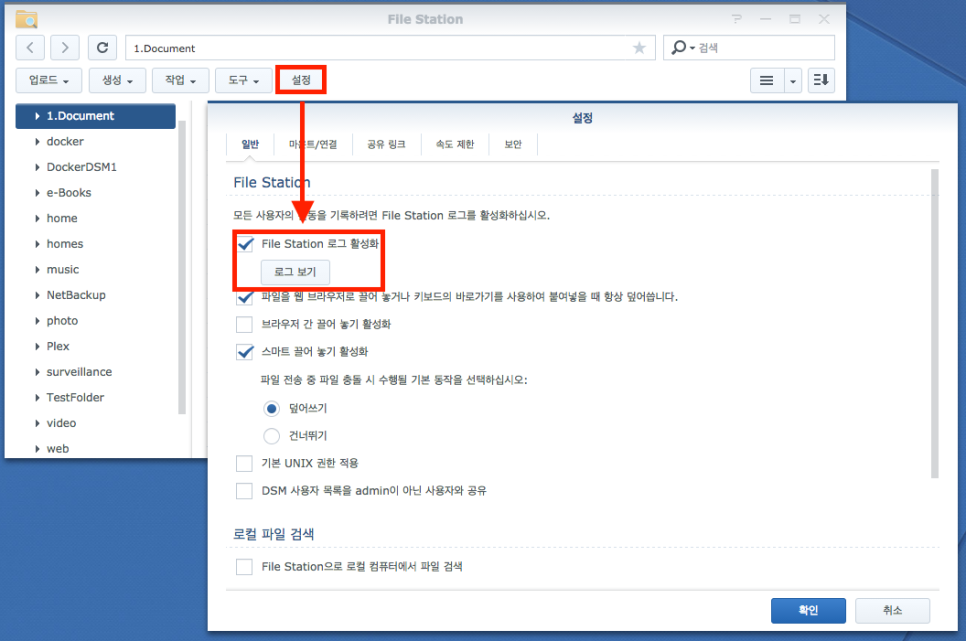Select the web folder

pyautogui.click(x=58, y=449)
